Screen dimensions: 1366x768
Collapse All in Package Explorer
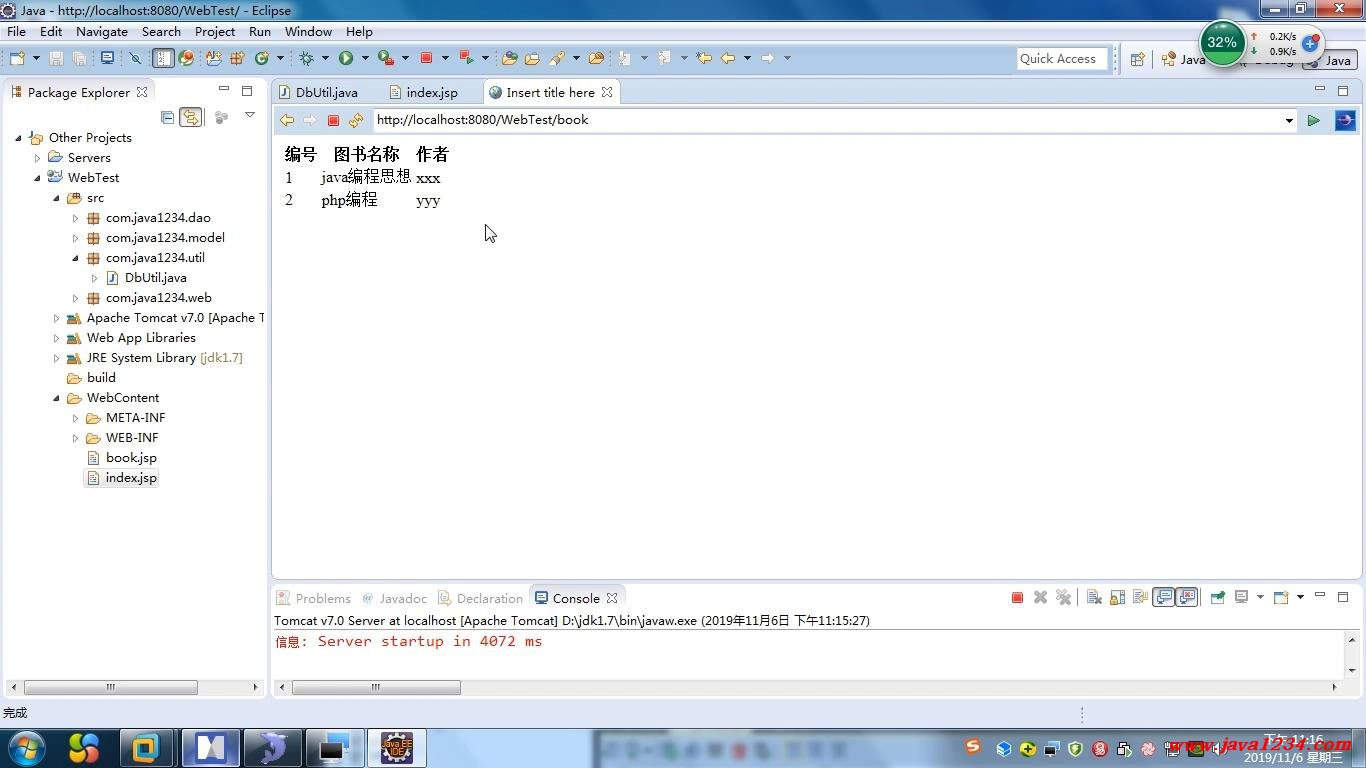(167, 117)
